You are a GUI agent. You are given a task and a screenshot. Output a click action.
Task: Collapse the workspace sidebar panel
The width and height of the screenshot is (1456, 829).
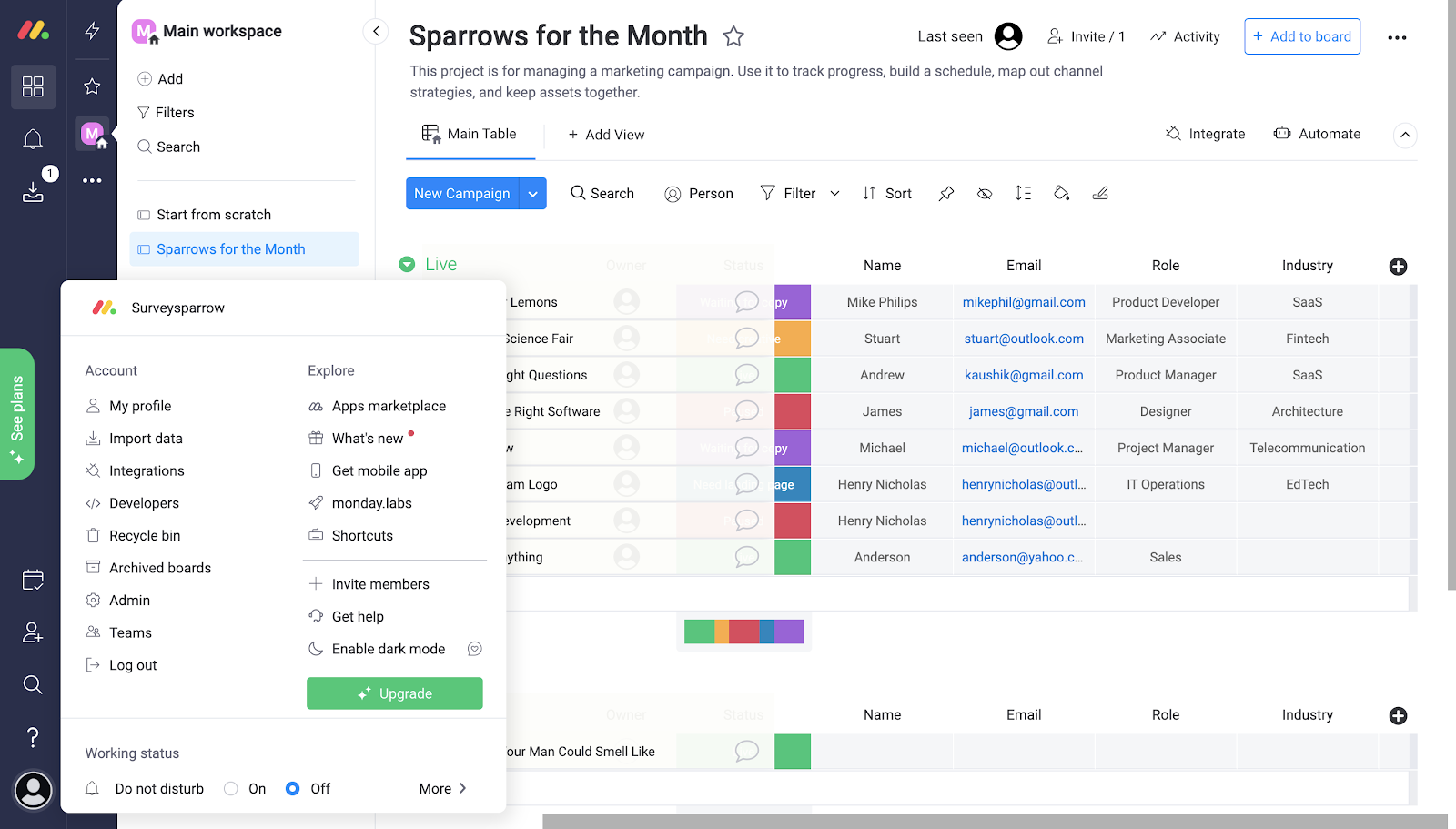[376, 31]
